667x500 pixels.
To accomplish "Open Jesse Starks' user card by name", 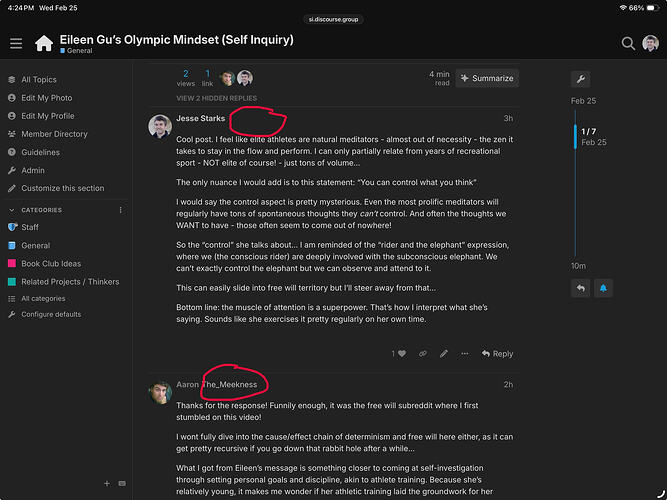I will point(200,118).
